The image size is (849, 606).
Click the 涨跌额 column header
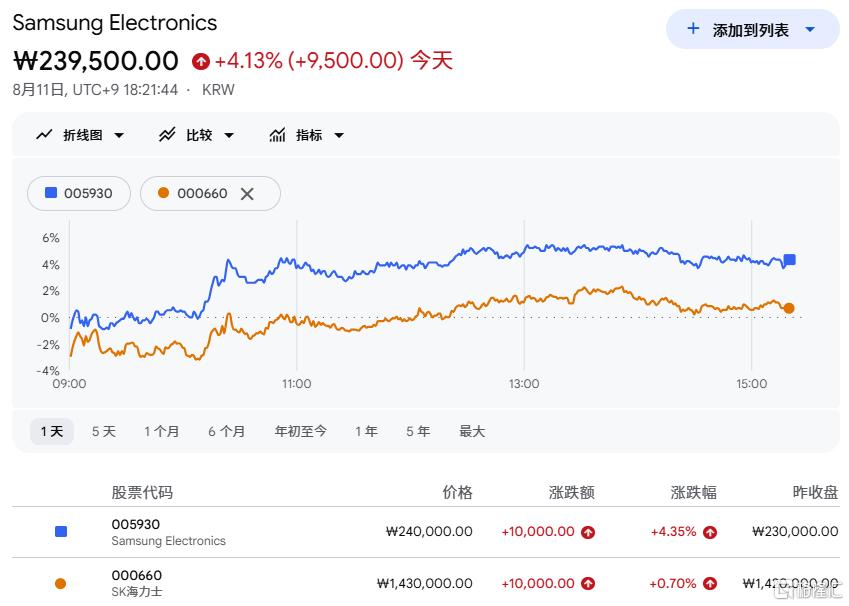coord(572,492)
